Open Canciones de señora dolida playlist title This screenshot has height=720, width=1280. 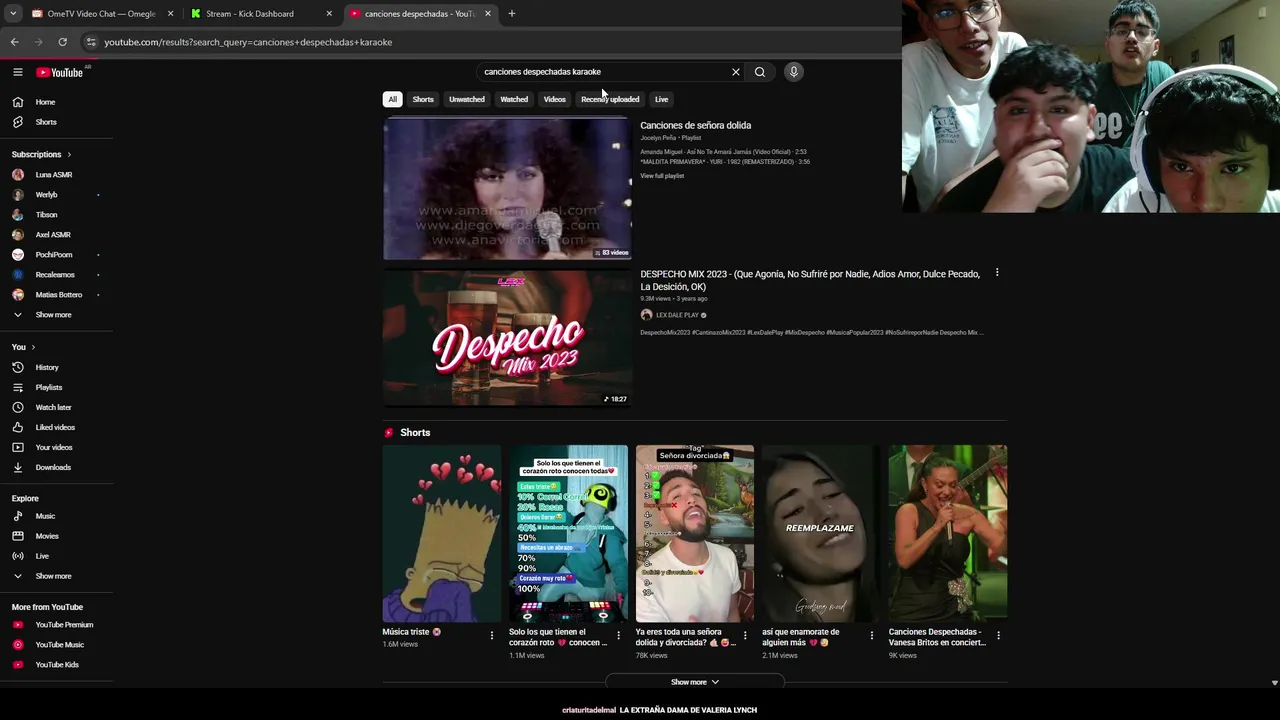pyautogui.click(x=695, y=125)
